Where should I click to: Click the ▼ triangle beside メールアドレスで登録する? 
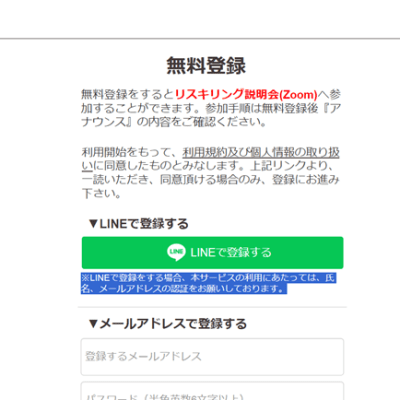93,324
